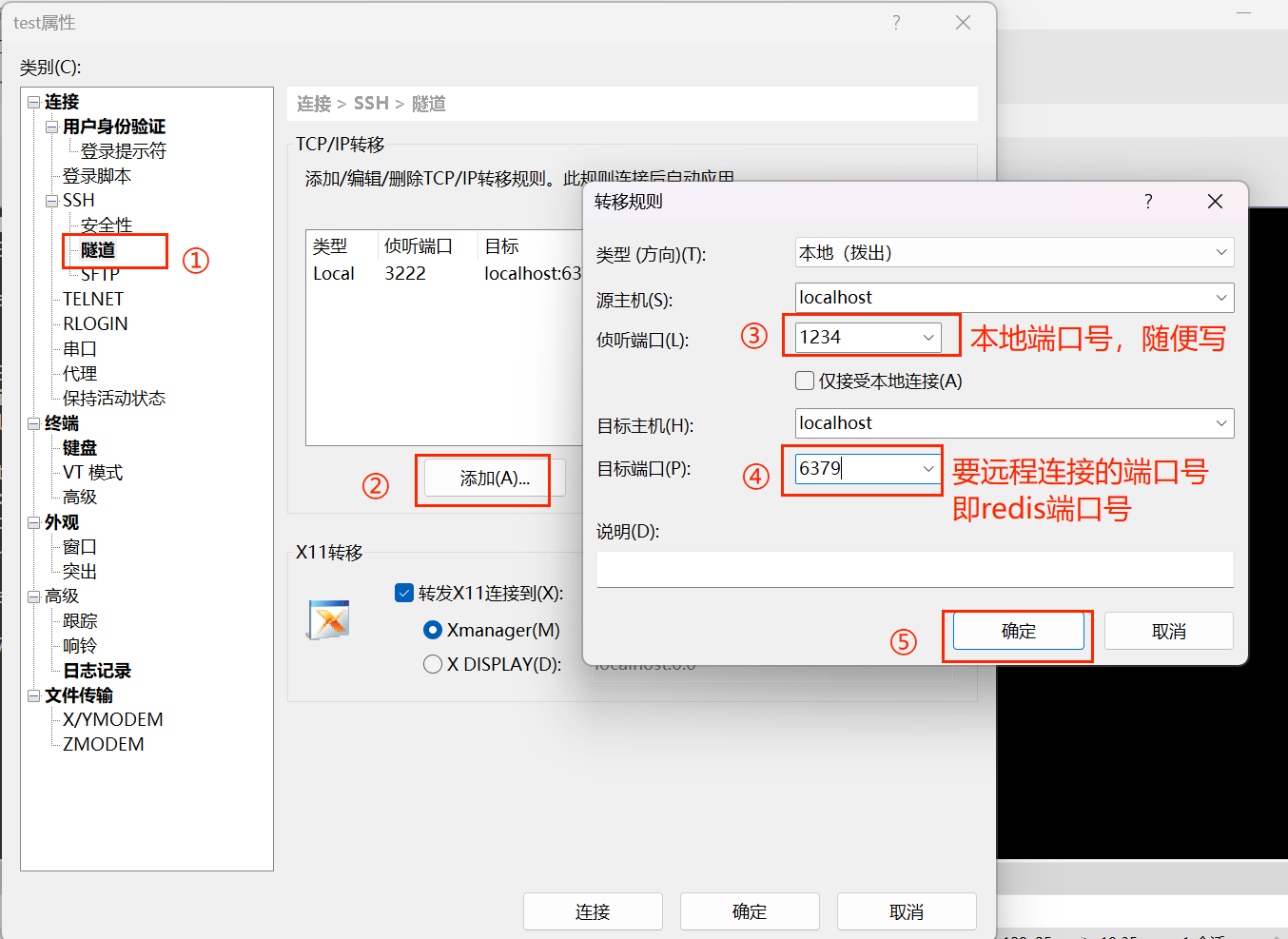Open the 类型(方向) dropdown
Viewport: 1288px width, 939px height.
point(1221,253)
